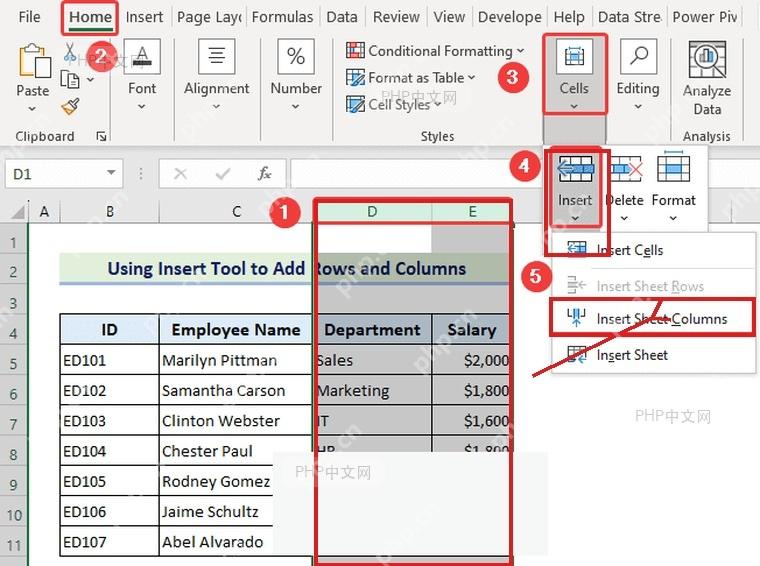Open the File tab
The image size is (760, 566).
[29, 17]
